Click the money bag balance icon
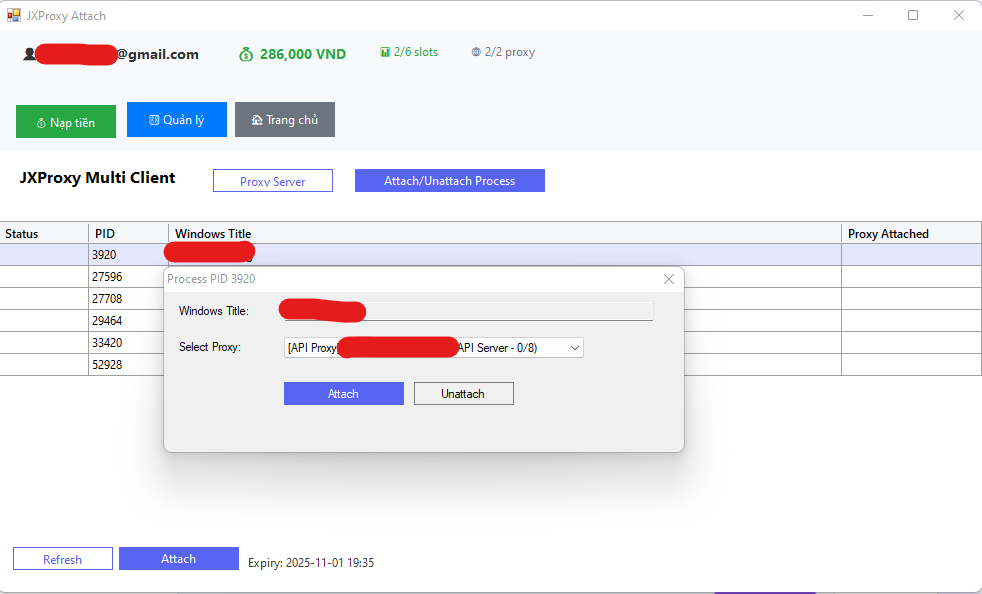Viewport: 982px width, 594px height. coord(246,55)
